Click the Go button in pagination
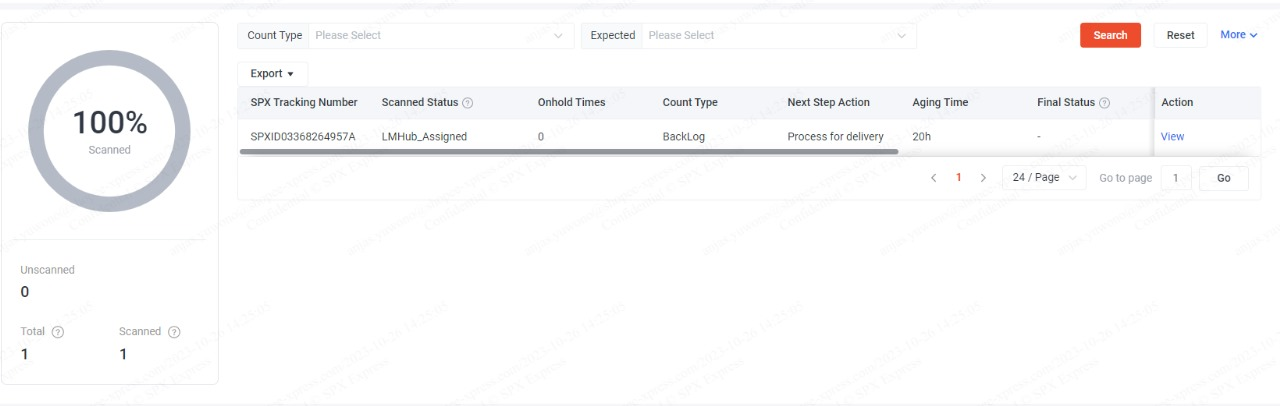This screenshot has width=1280, height=406. click(x=1223, y=178)
